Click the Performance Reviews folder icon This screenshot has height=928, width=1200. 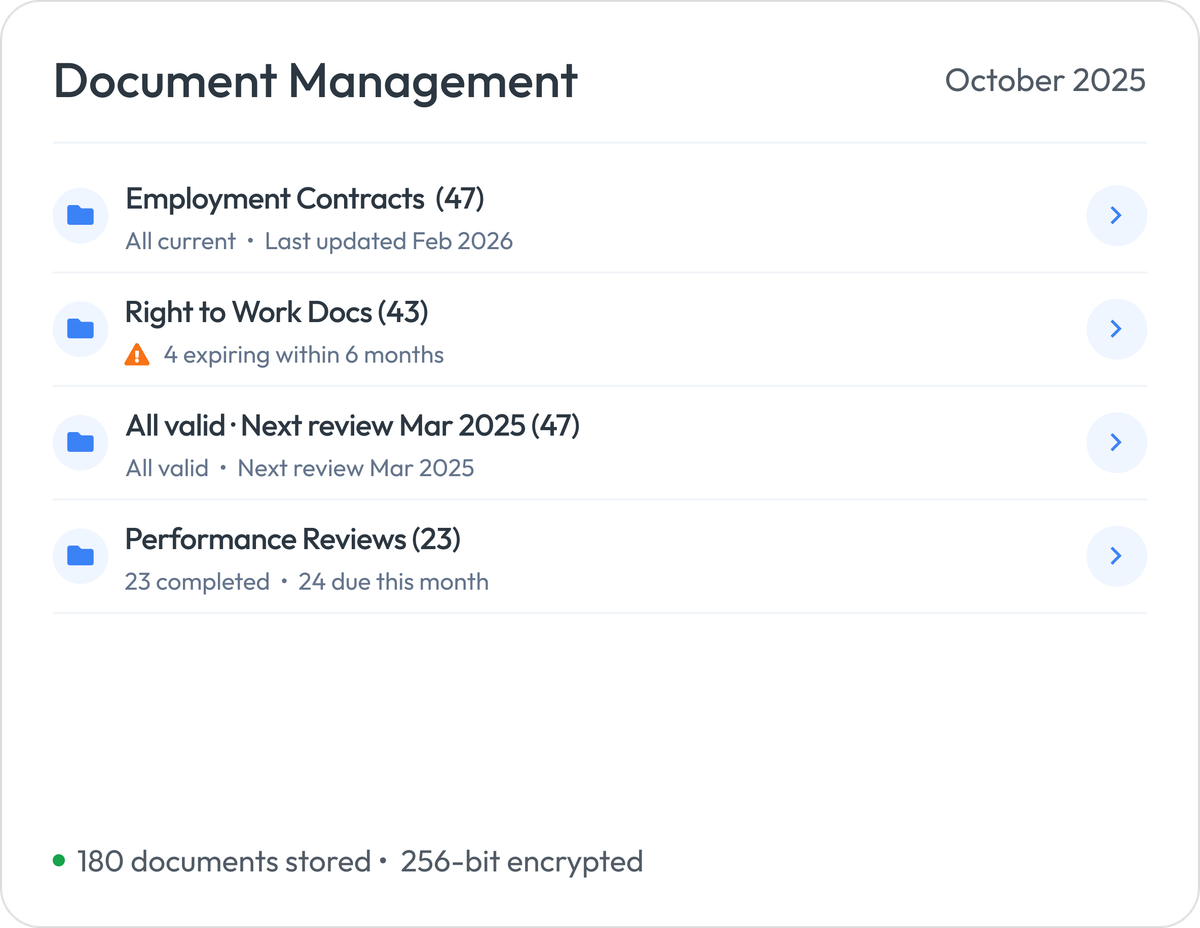coord(80,556)
